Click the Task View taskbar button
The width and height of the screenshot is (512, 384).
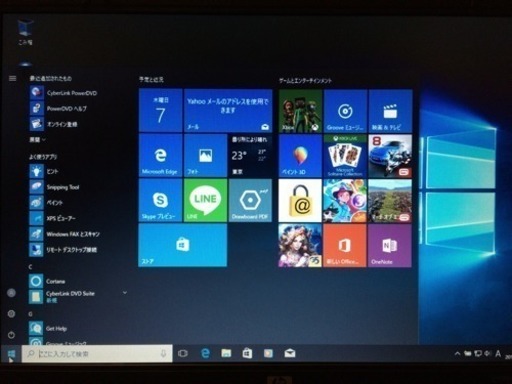[x=183, y=353]
